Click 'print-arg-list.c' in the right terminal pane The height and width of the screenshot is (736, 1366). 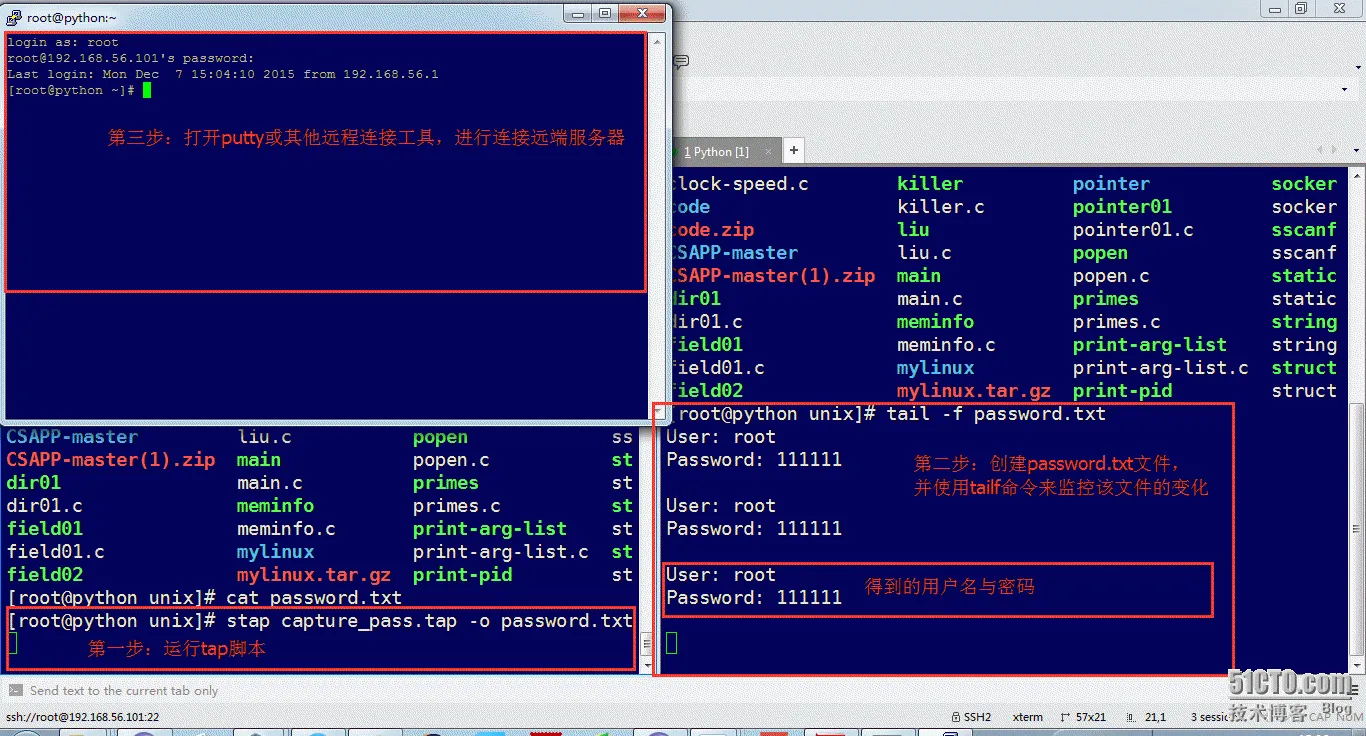pos(1161,368)
